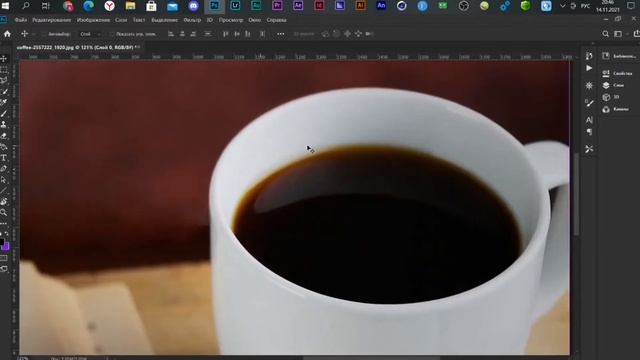640x360 pixels.
Task: Select the Path Selection arrow tool
Action: coord(4,180)
